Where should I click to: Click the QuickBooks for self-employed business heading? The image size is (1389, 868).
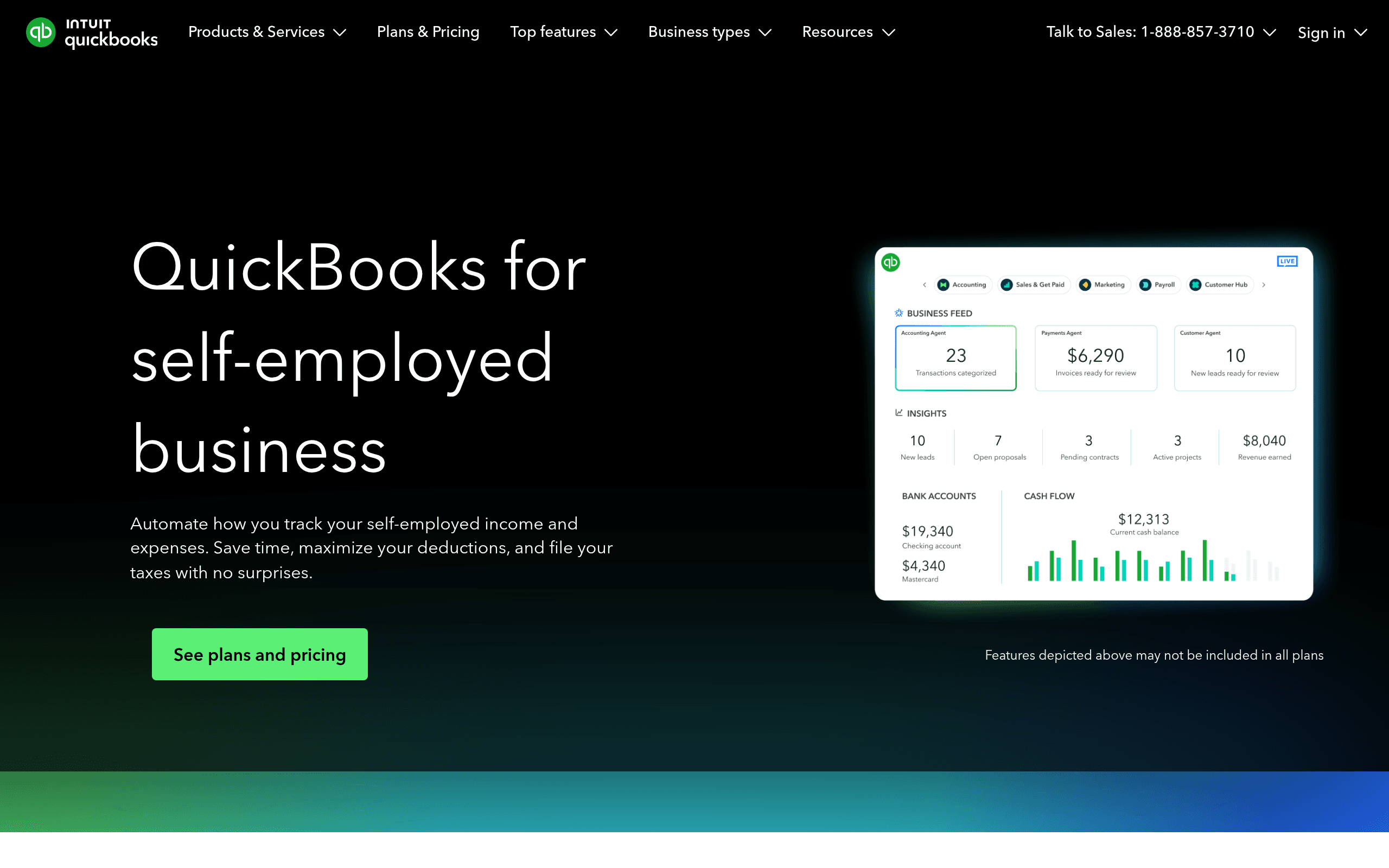point(359,357)
